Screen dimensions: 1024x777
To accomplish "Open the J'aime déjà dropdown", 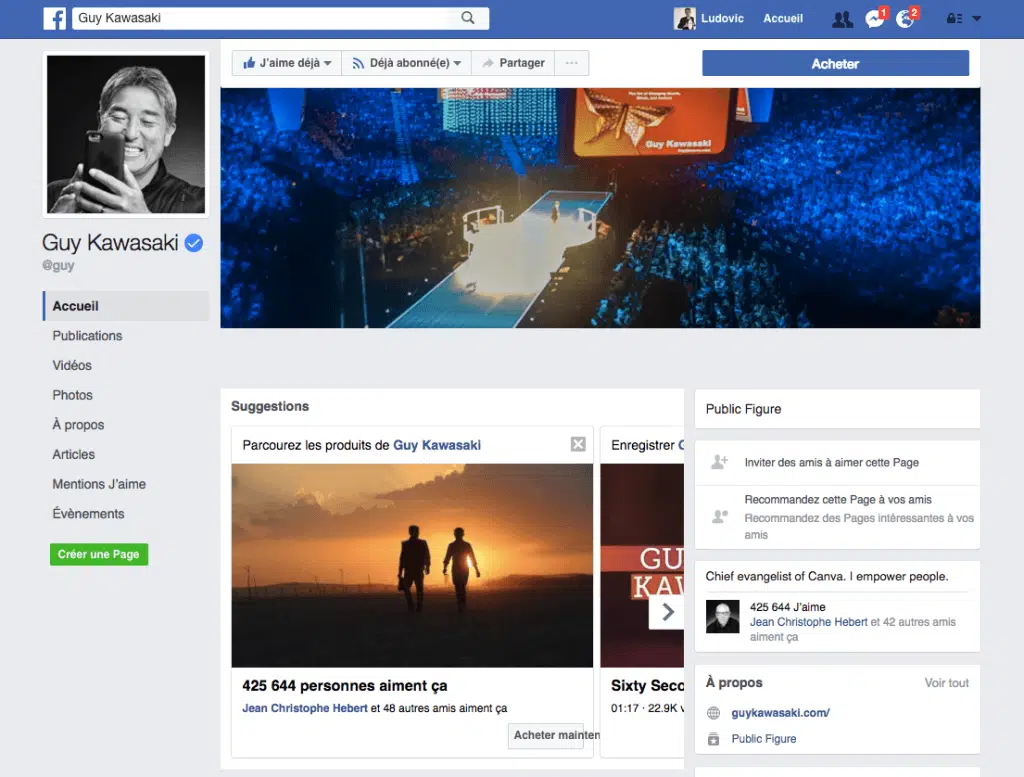I will 287,63.
